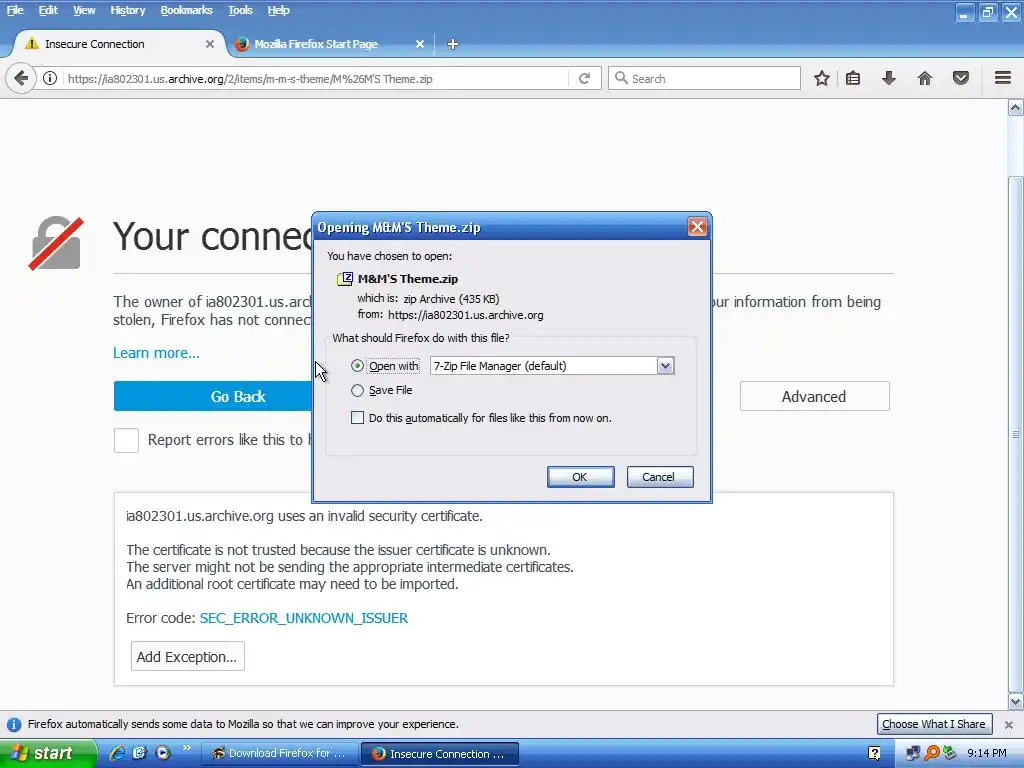Screen dimensions: 1024x768
Task: Select the Open with radio button
Action: point(357,366)
